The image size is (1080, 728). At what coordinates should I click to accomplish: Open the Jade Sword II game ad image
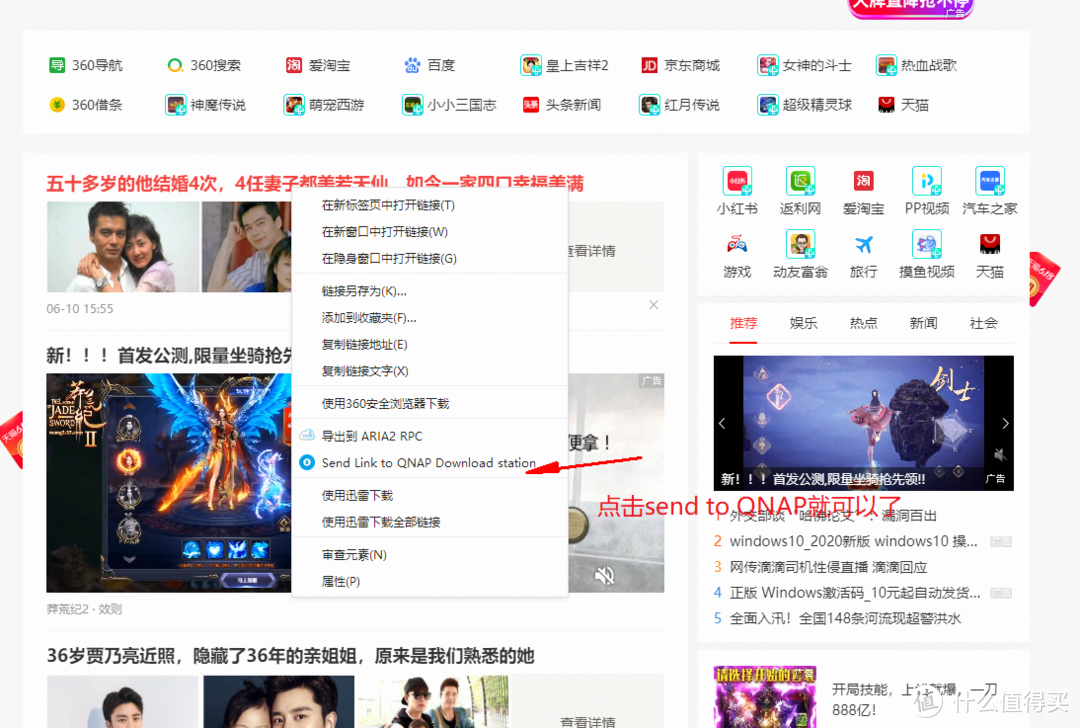[x=169, y=483]
